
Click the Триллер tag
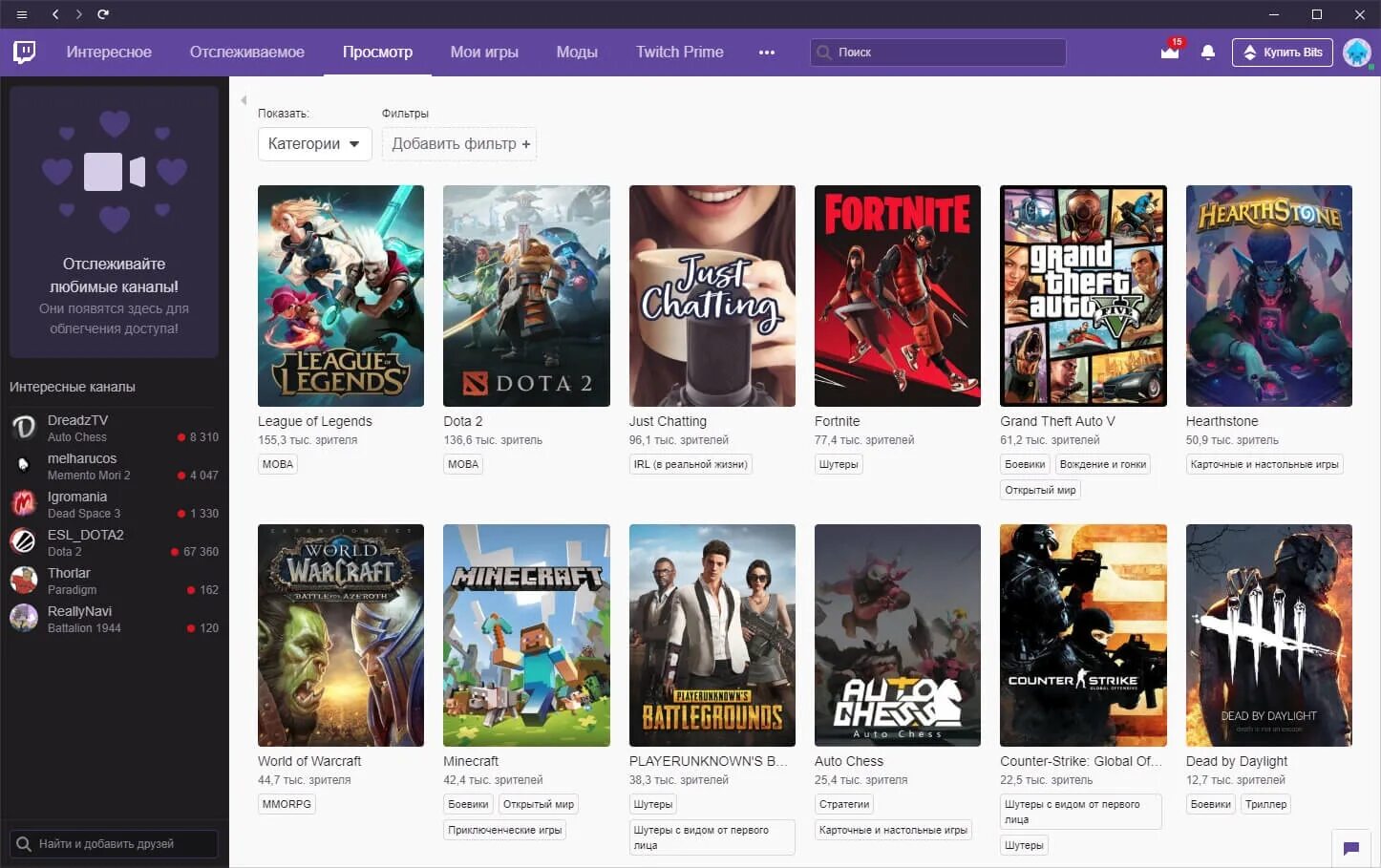click(1266, 804)
